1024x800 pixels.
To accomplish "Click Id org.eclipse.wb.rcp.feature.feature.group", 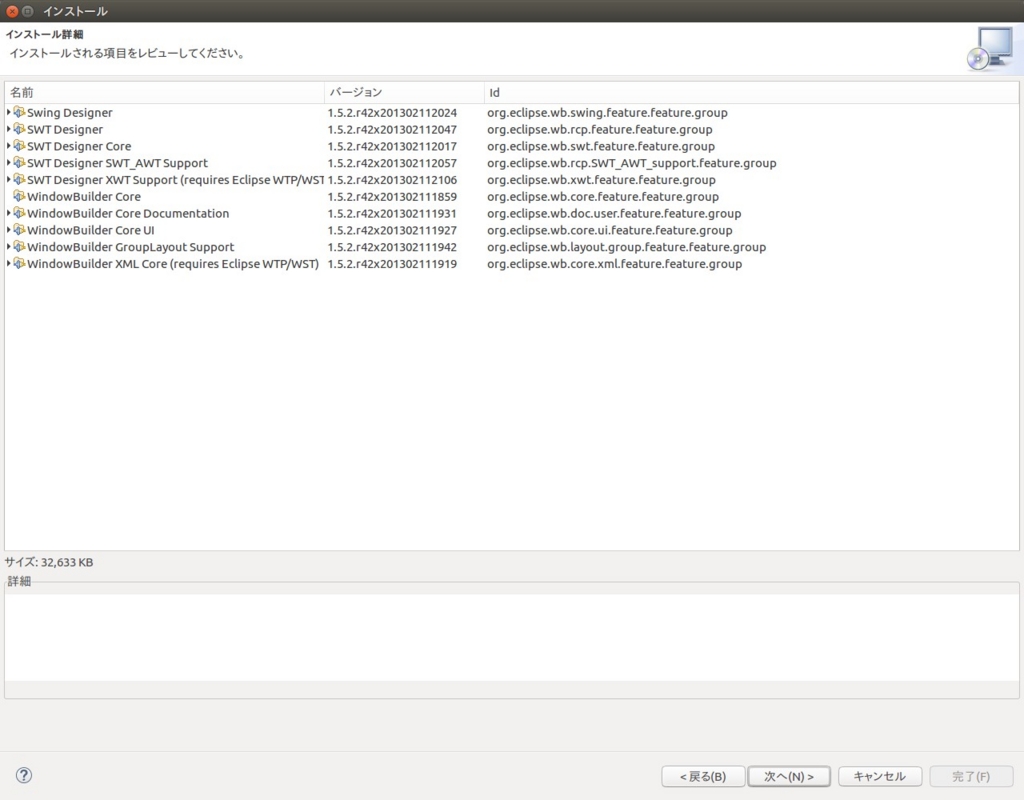I will pyautogui.click(x=600, y=129).
